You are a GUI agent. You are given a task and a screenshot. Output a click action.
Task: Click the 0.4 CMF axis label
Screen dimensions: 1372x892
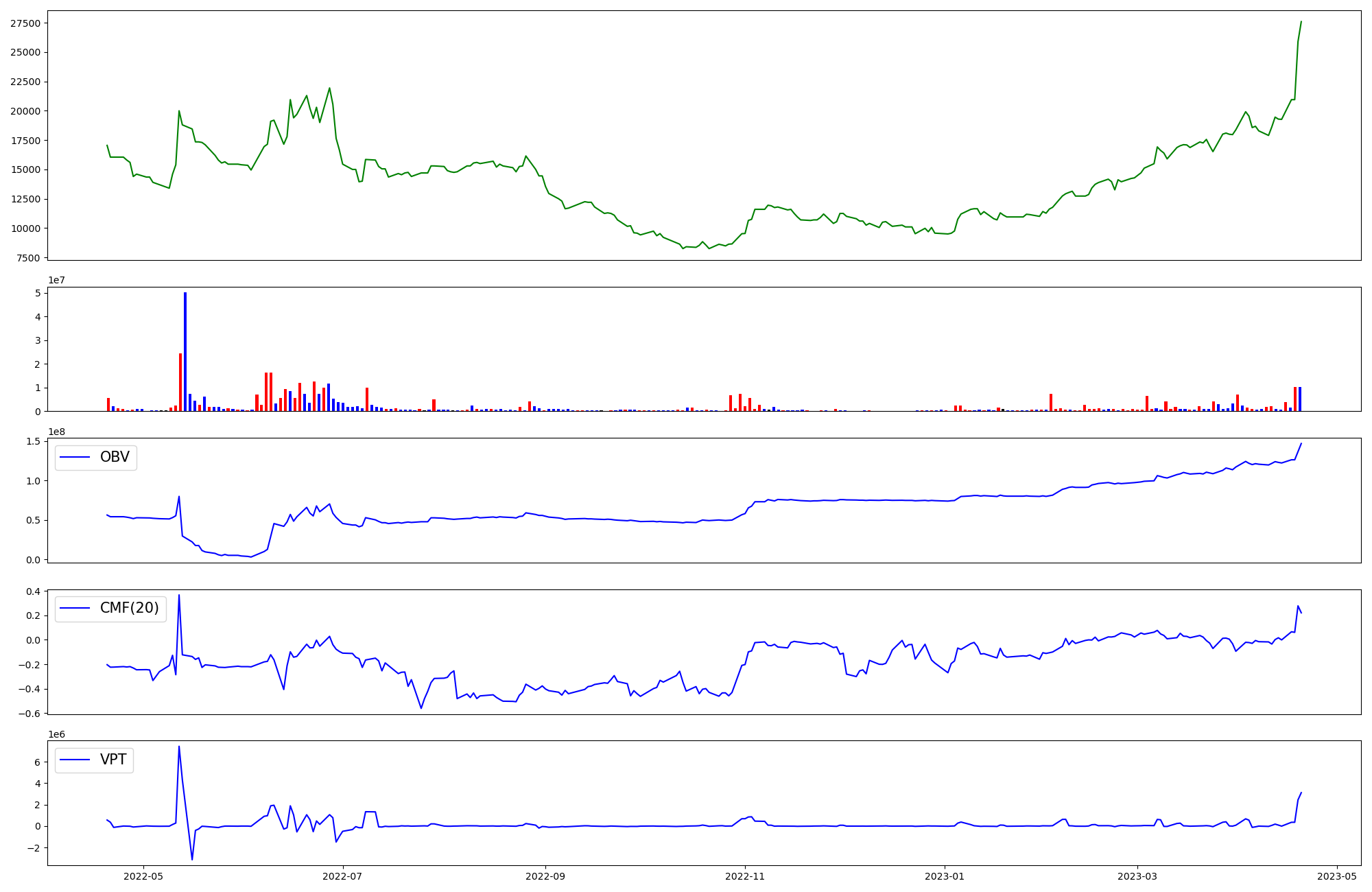[x=34, y=591]
